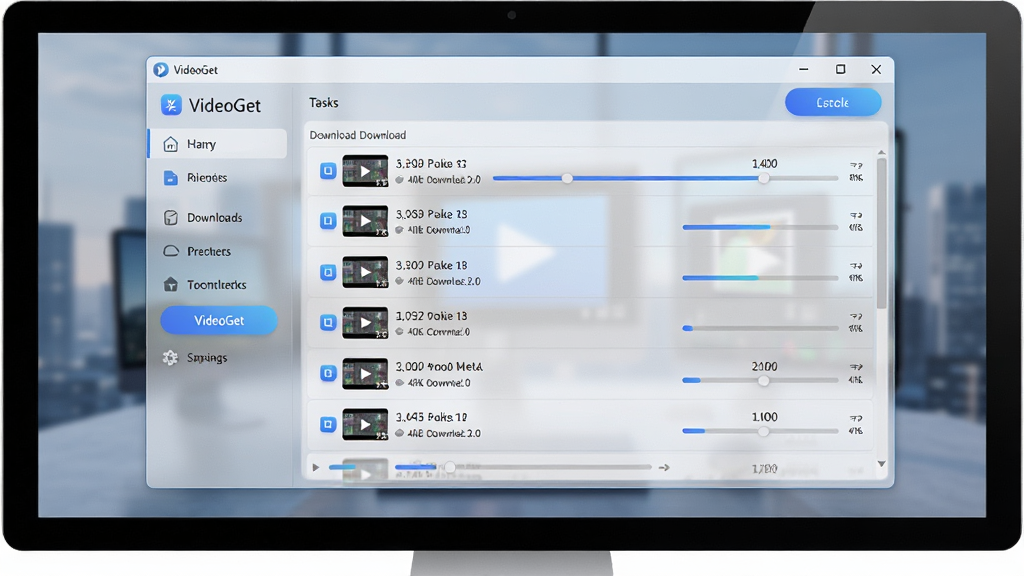Click status icon beside 3,059 Pake 13 subtitle
This screenshot has width=1024, height=576.
tap(399, 230)
